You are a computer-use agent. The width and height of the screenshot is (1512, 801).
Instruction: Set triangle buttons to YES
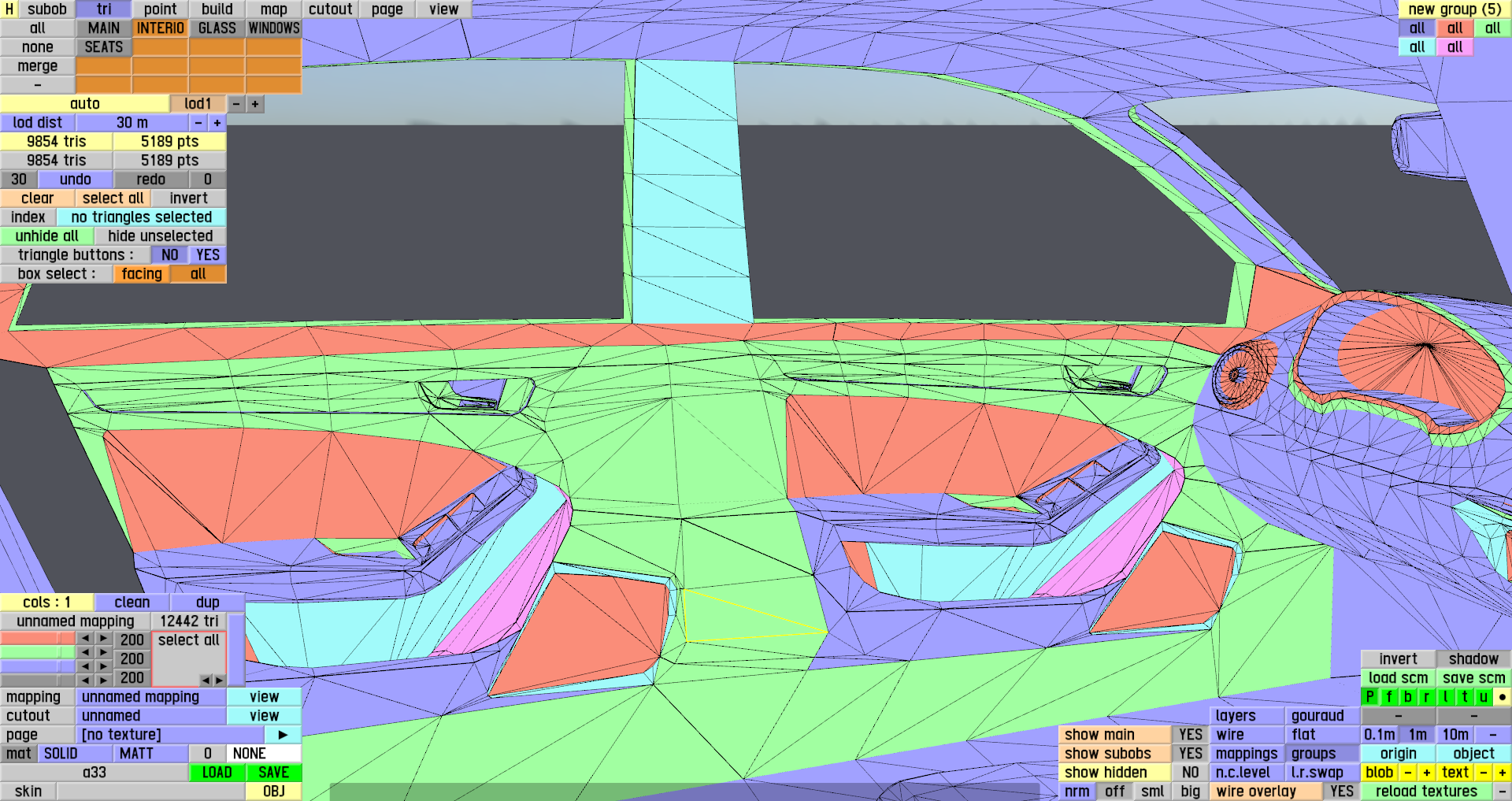point(208,255)
